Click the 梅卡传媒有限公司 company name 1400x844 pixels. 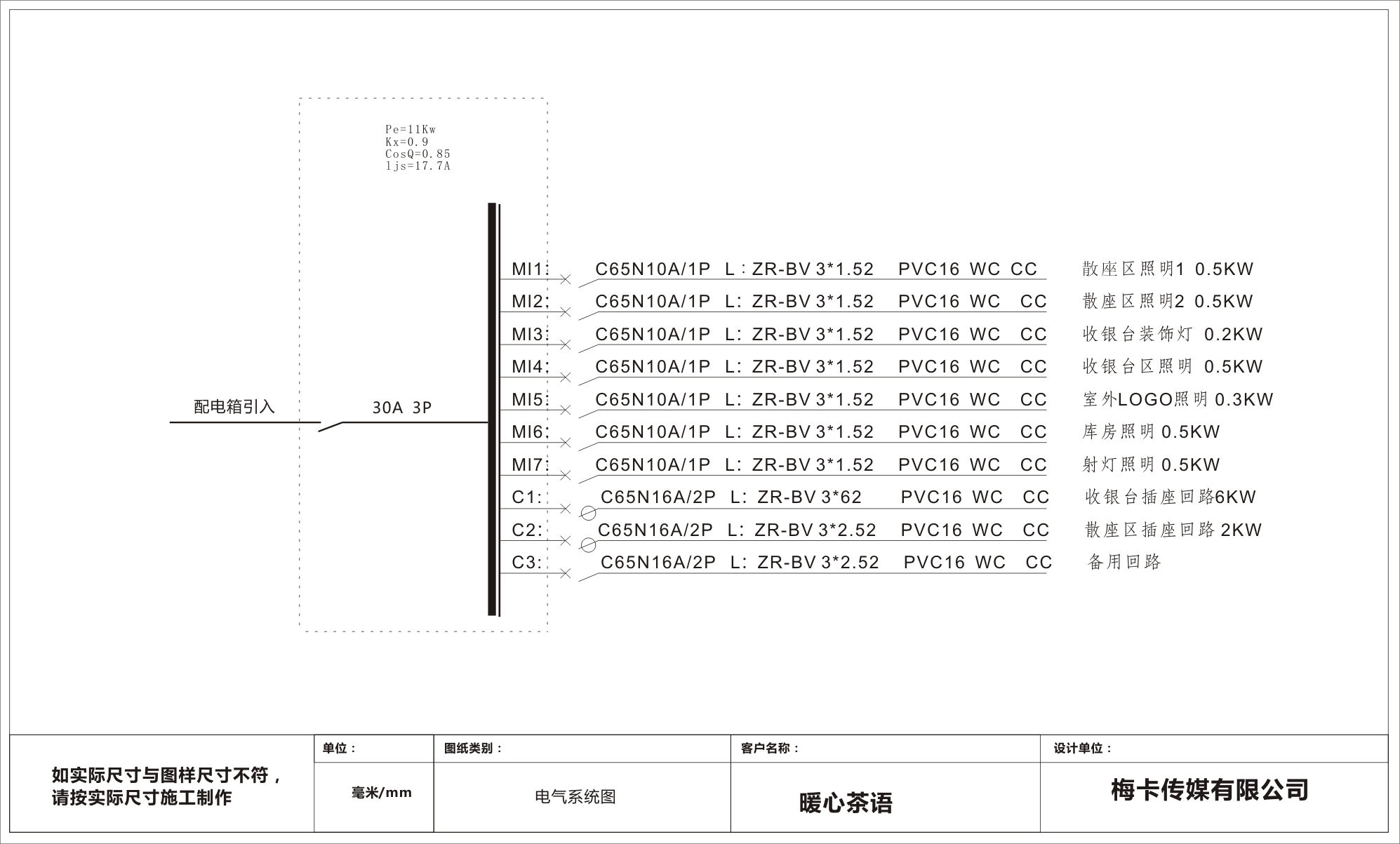pyautogui.click(x=1210, y=789)
